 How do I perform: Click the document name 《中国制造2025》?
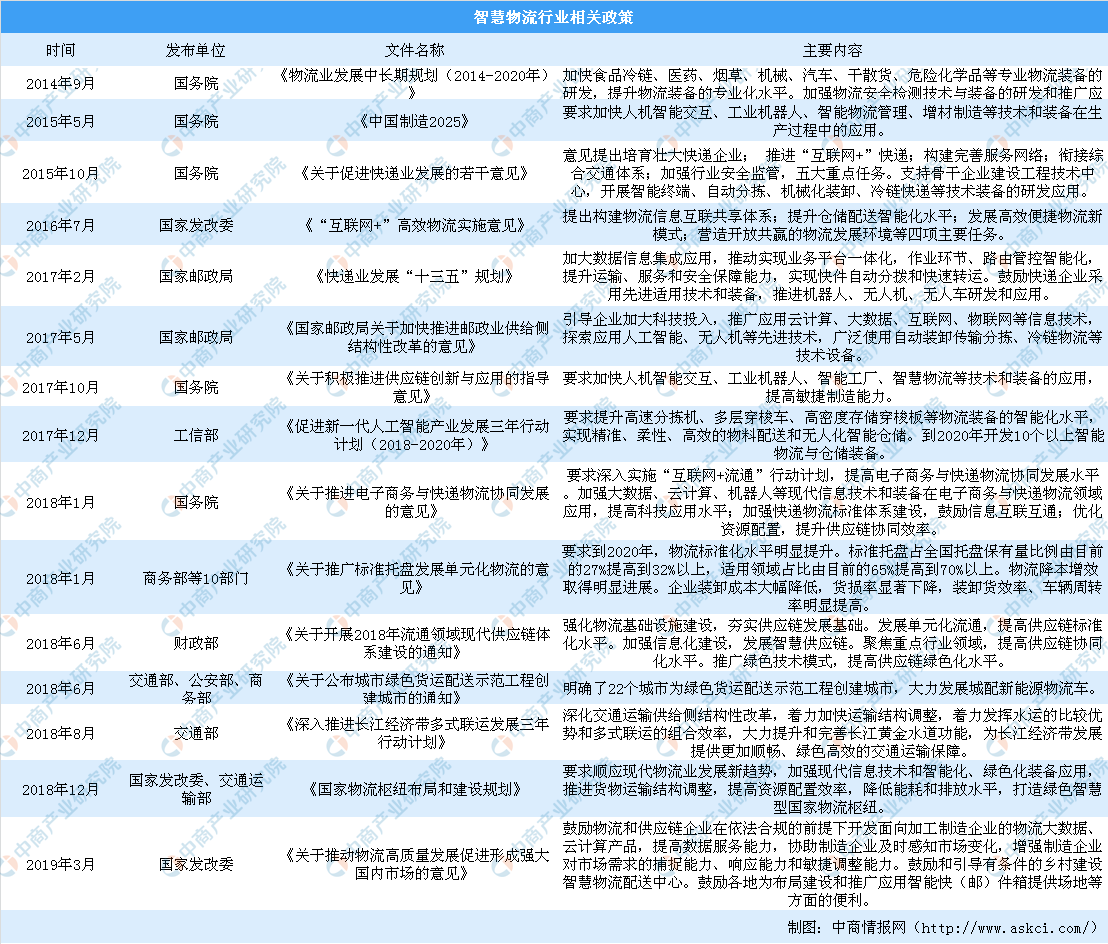[x=415, y=122]
